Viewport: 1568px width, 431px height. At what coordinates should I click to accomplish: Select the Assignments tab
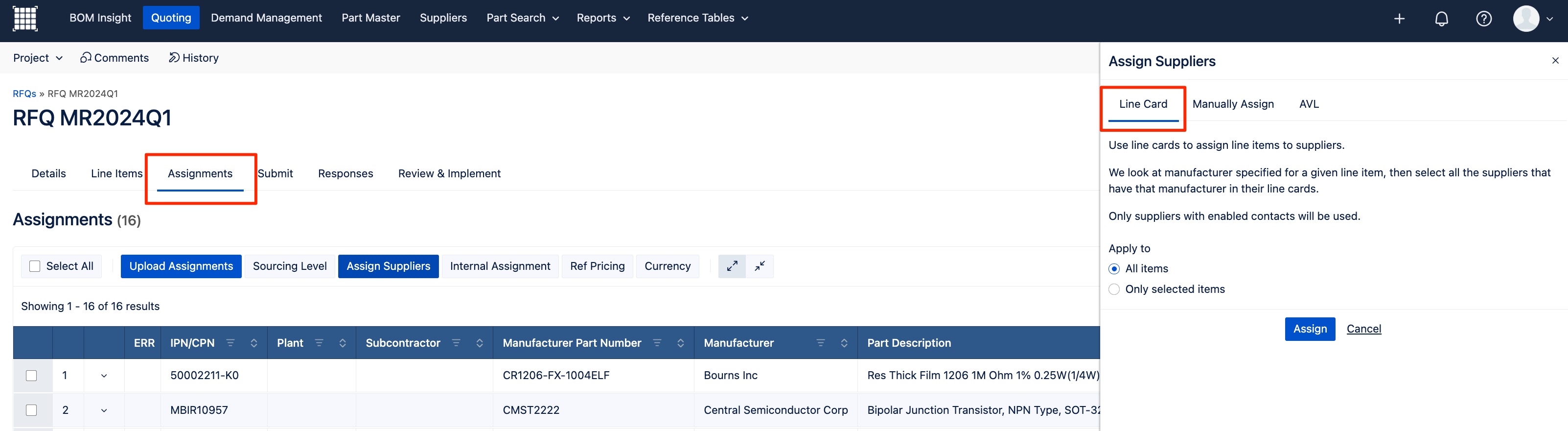pyautogui.click(x=200, y=173)
